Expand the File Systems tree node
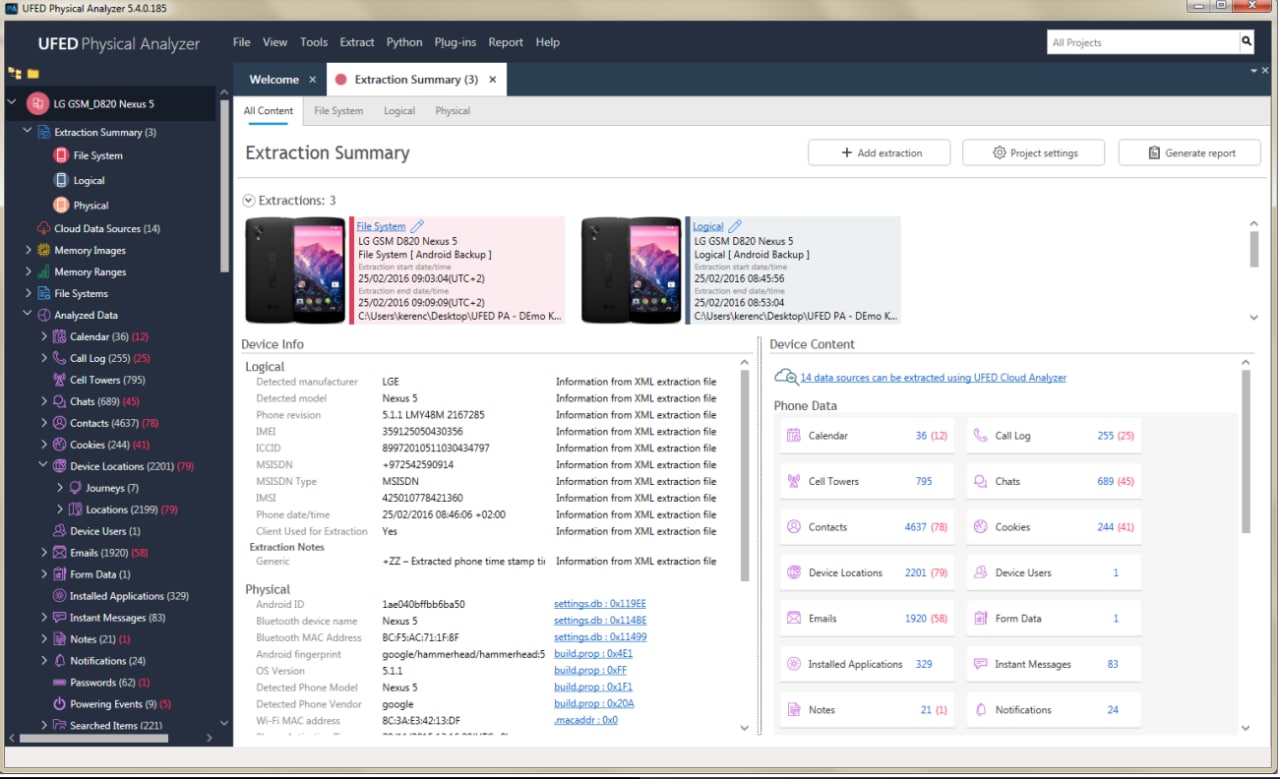This screenshot has height=779, width=1280. pos(28,293)
